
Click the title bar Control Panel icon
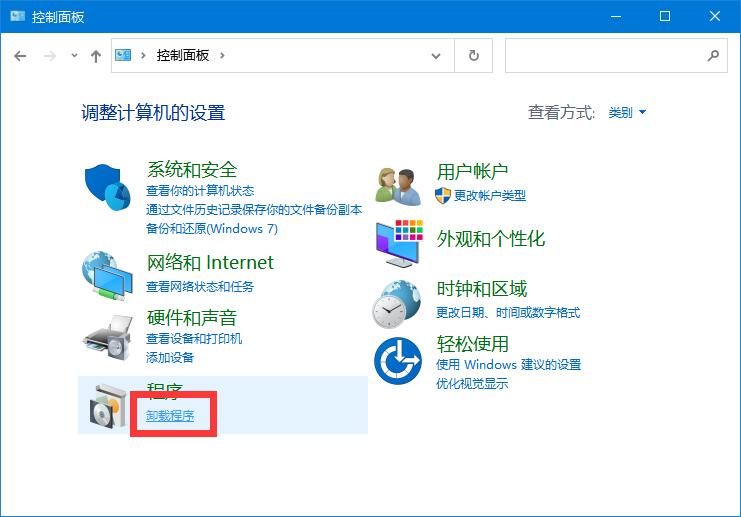pos(17,17)
